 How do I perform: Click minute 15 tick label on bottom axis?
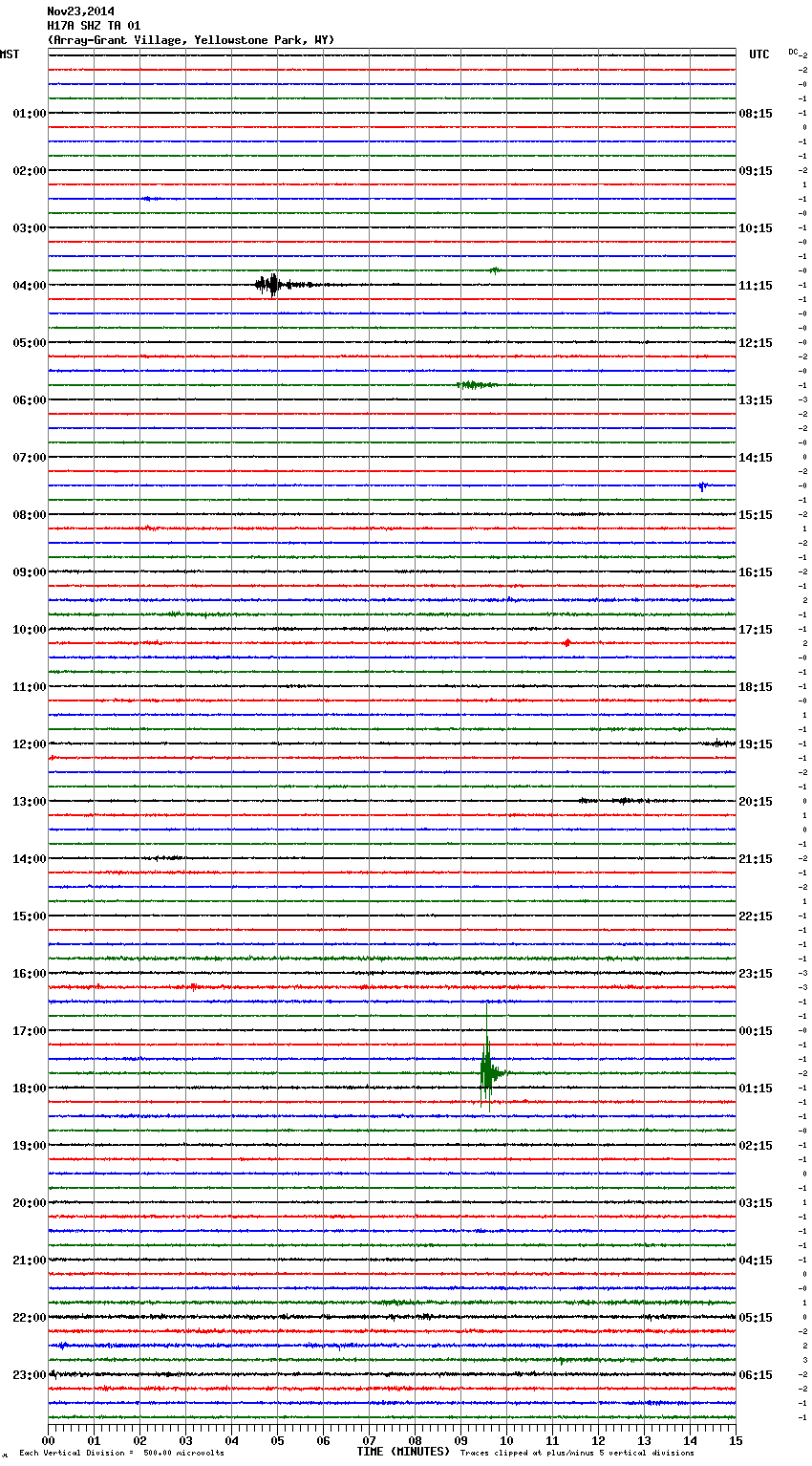point(736,1440)
